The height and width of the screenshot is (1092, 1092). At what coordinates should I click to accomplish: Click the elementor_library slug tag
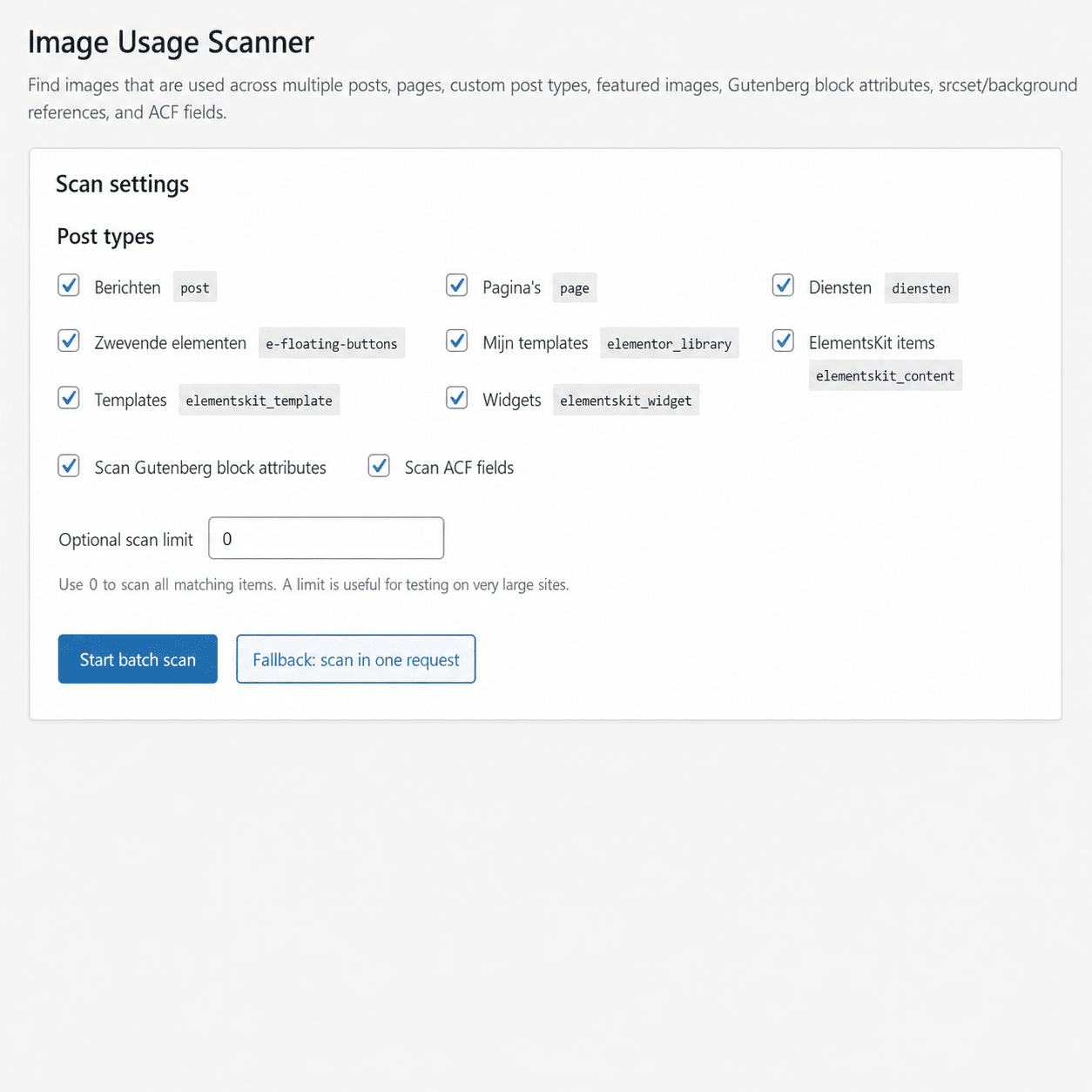tap(669, 344)
